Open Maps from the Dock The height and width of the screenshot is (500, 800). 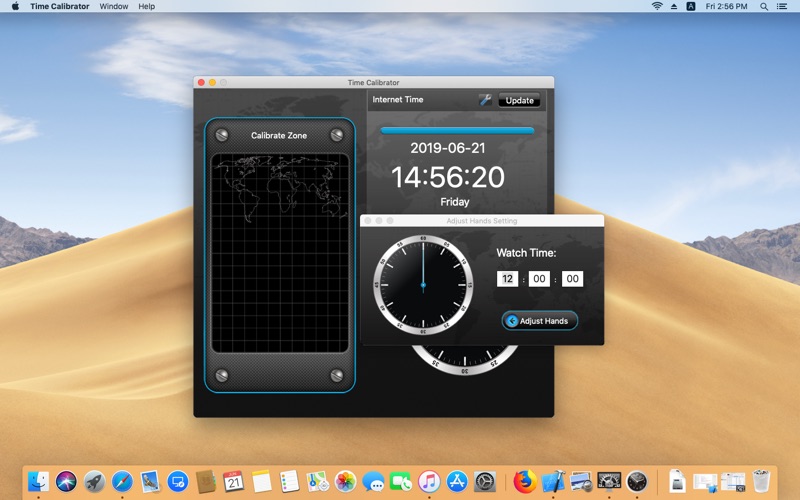(x=317, y=481)
